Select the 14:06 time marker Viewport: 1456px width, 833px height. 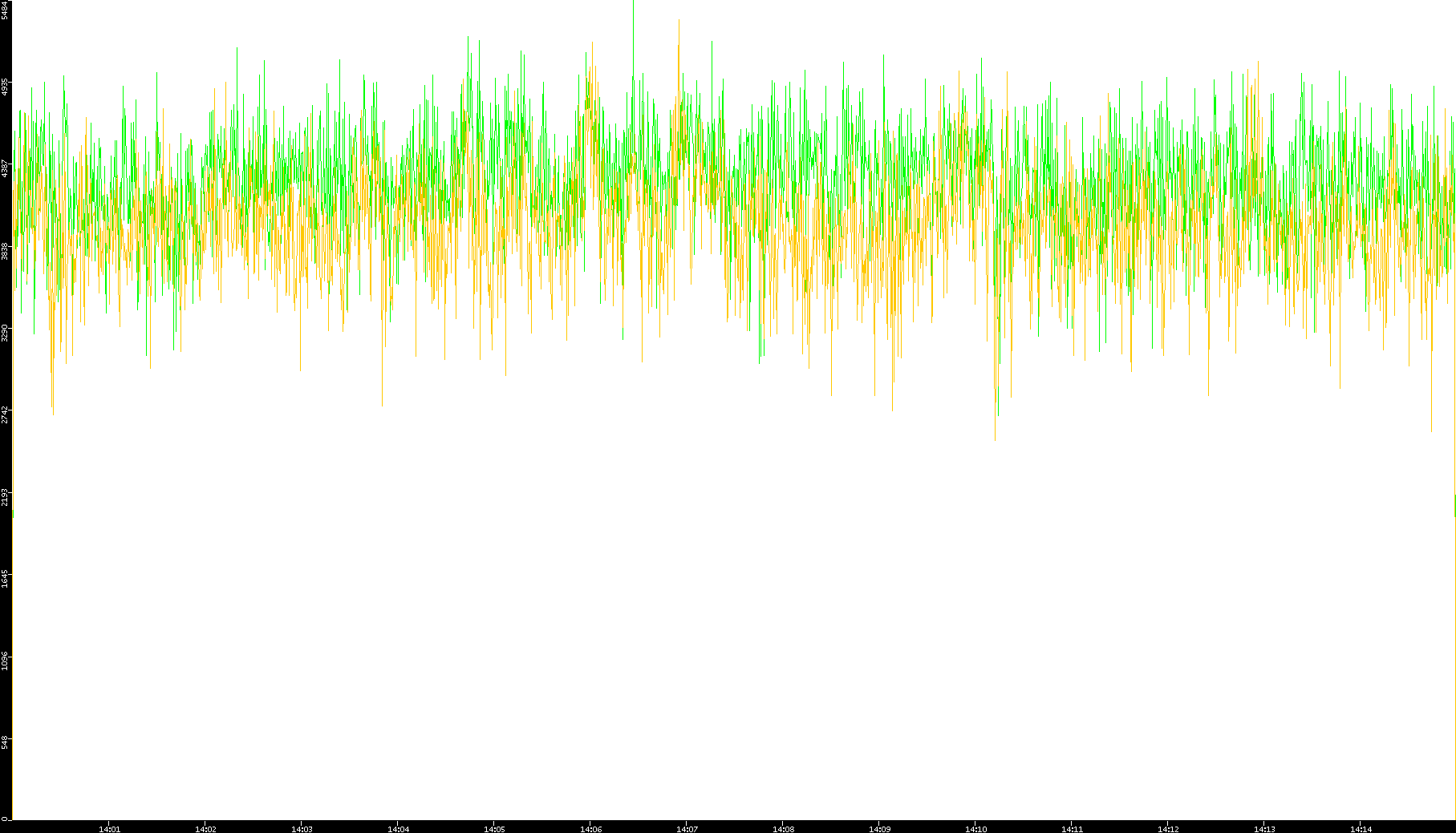click(x=590, y=829)
